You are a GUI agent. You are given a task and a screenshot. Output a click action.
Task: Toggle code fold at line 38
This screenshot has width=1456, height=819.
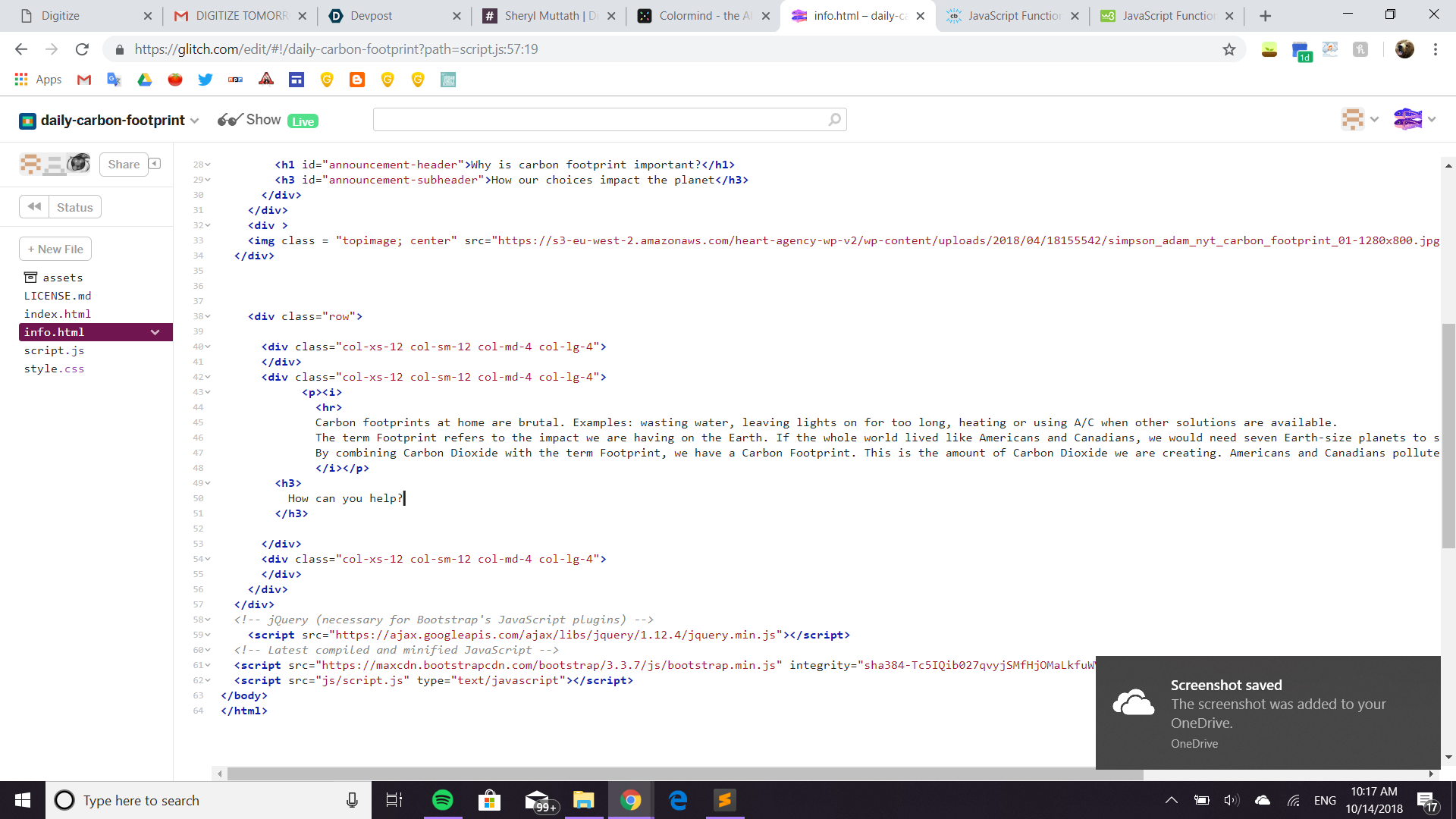pyautogui.click(x=208, y=316)
